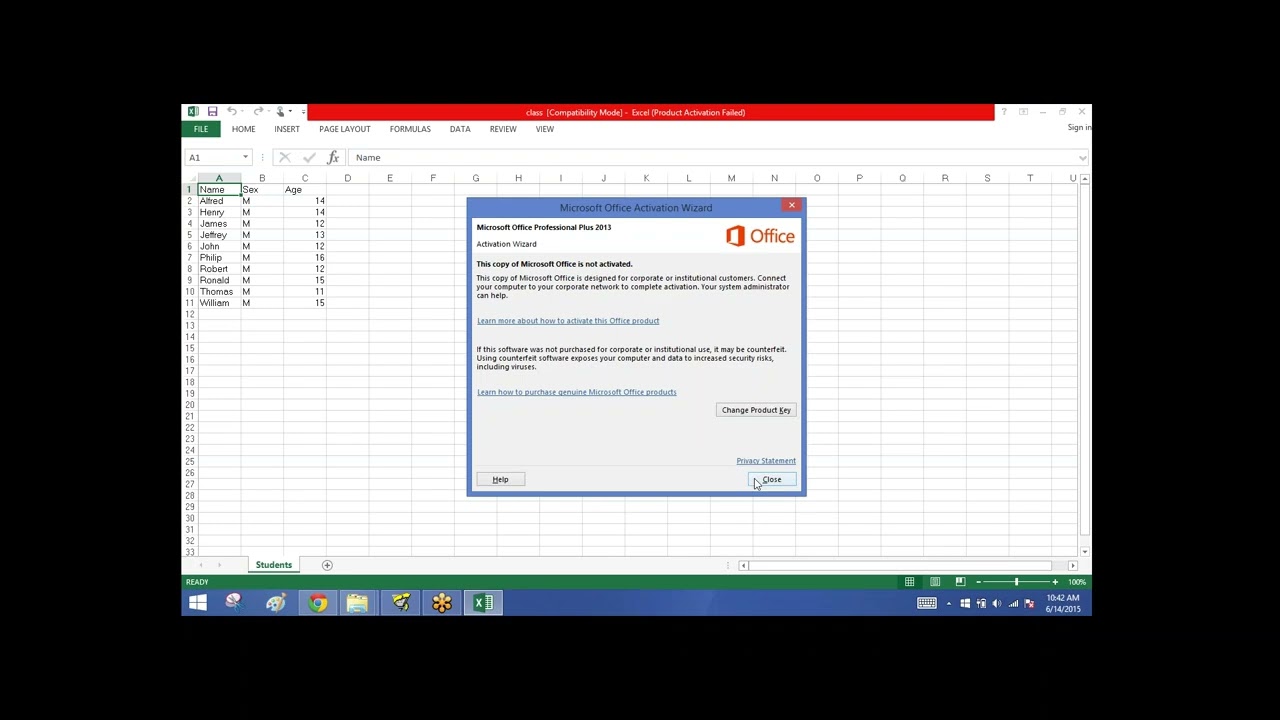Screen dimensions: 1280x720
Task: Click the Name Box showing A1
Action: pyautogui.click(x=212, y=157)
